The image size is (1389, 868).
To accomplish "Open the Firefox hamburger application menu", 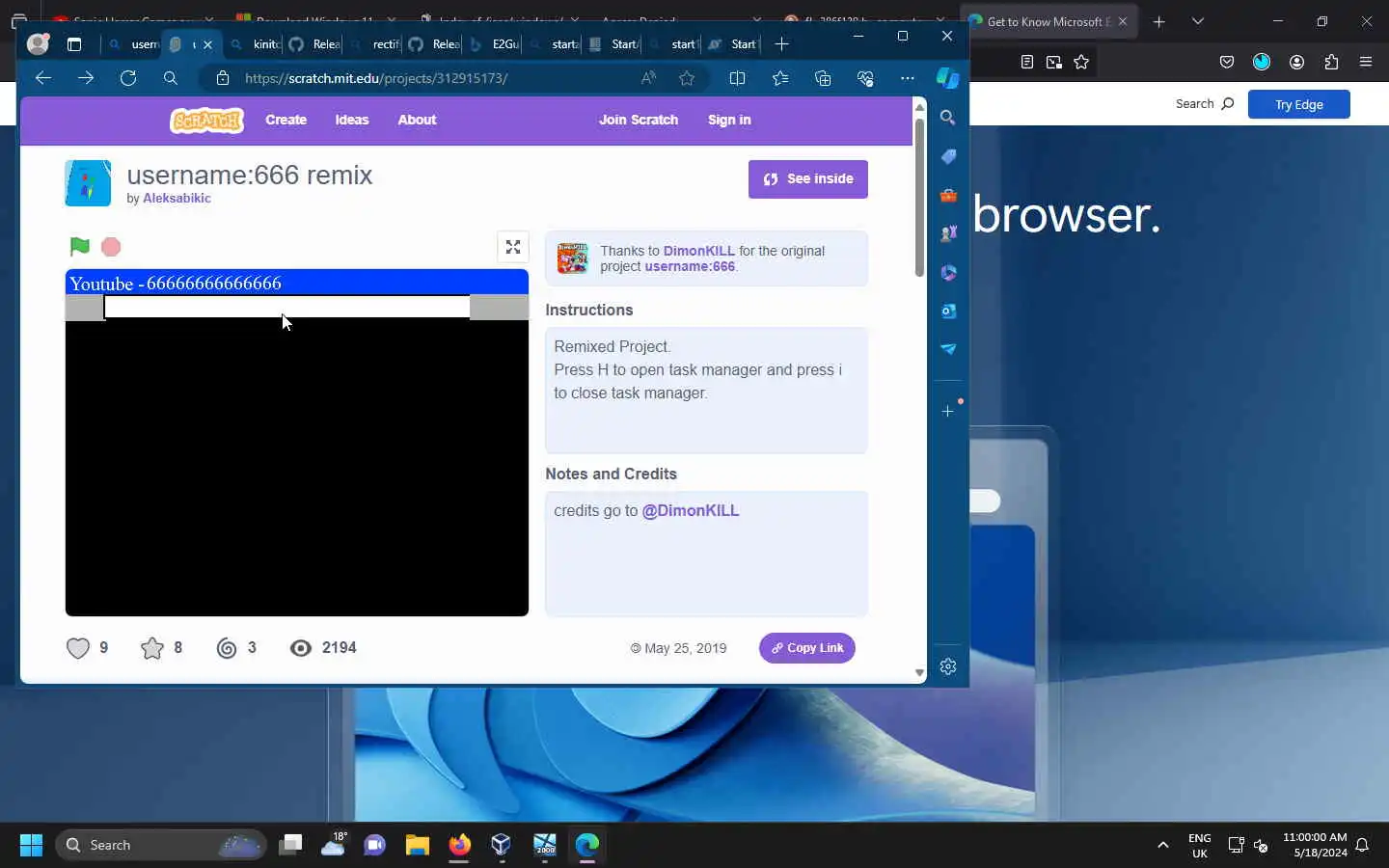I will point(1366,62).
